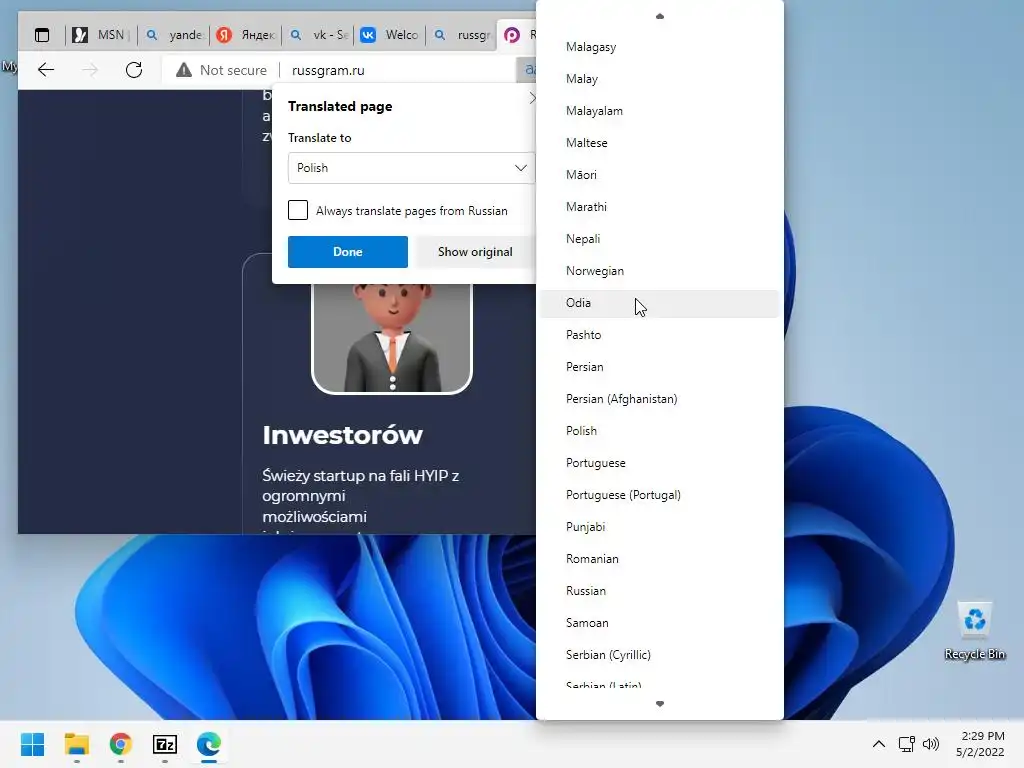Screen dimensions: 1024x768
Task: Click the Inwestorów heading
Action: 342,435
